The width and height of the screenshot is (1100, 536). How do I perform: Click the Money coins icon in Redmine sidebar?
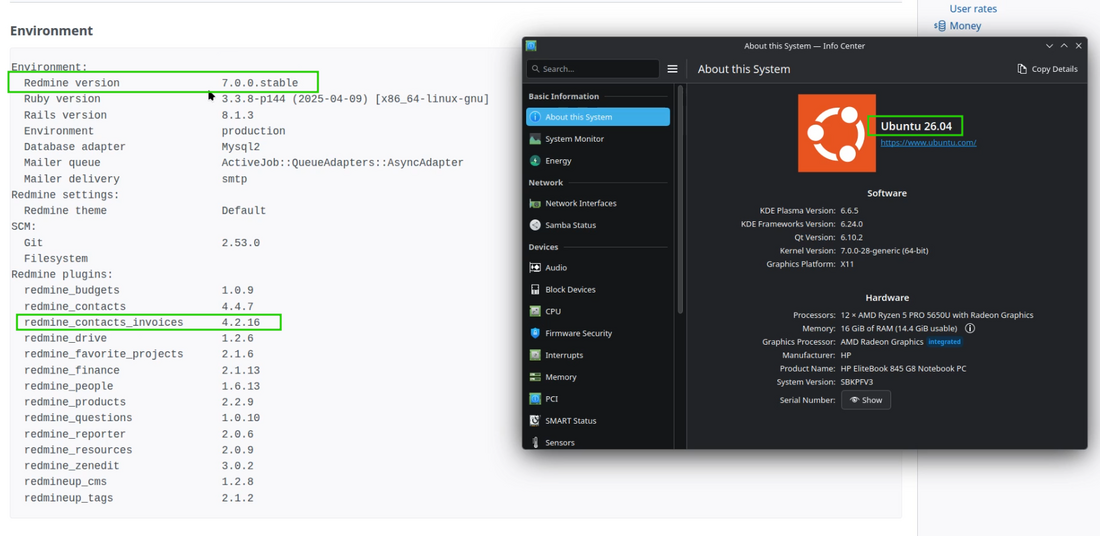[940, 26]
